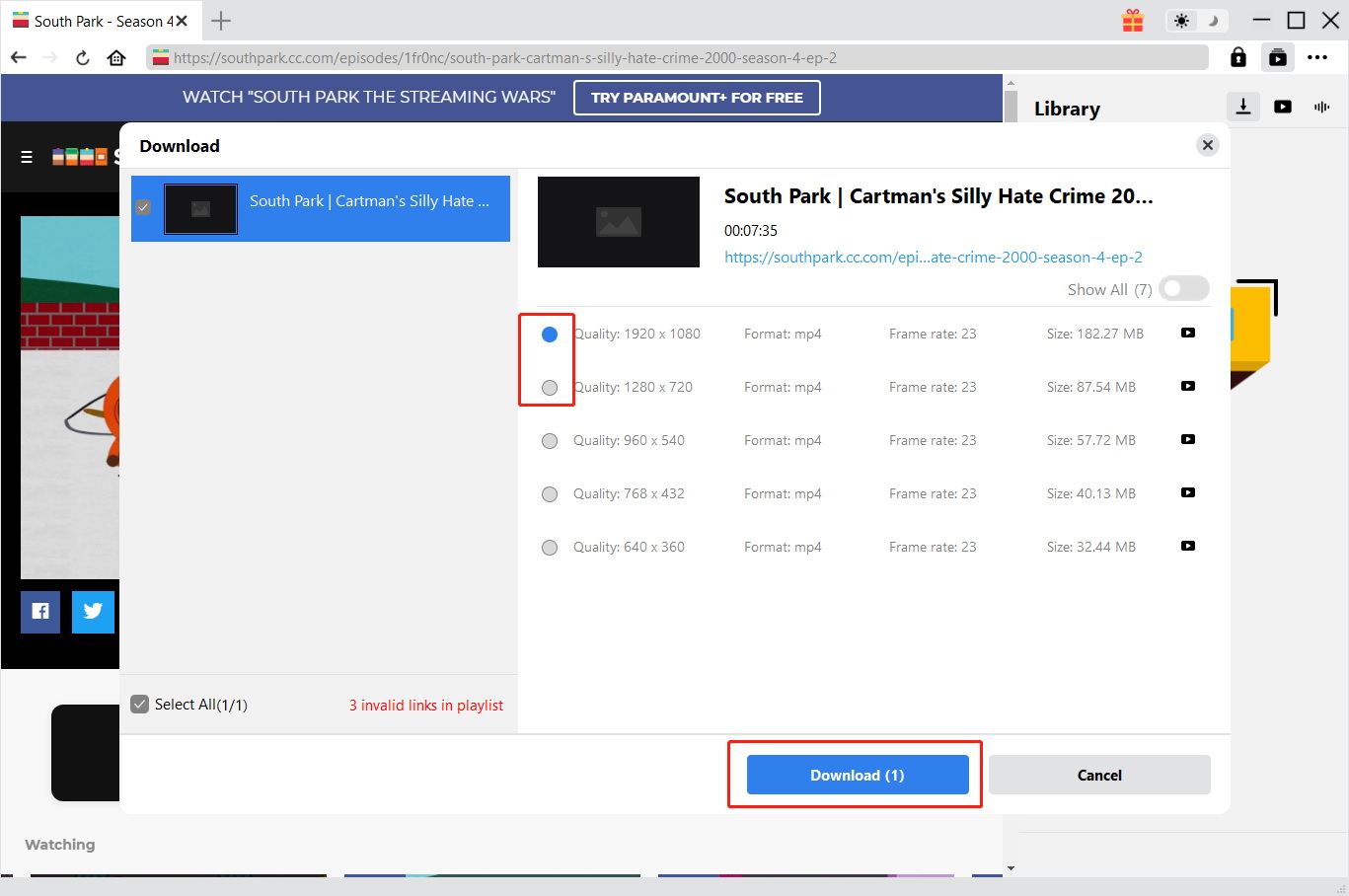Start the download with Download (1) button

(x=858, y=775)
